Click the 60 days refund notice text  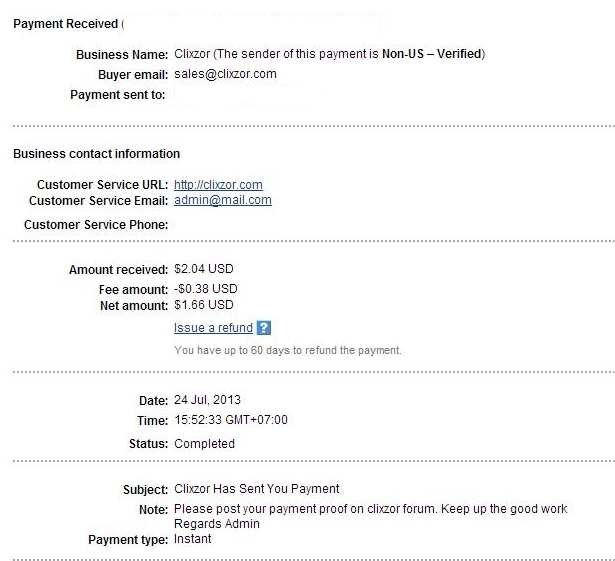click(x=287, y=351)
